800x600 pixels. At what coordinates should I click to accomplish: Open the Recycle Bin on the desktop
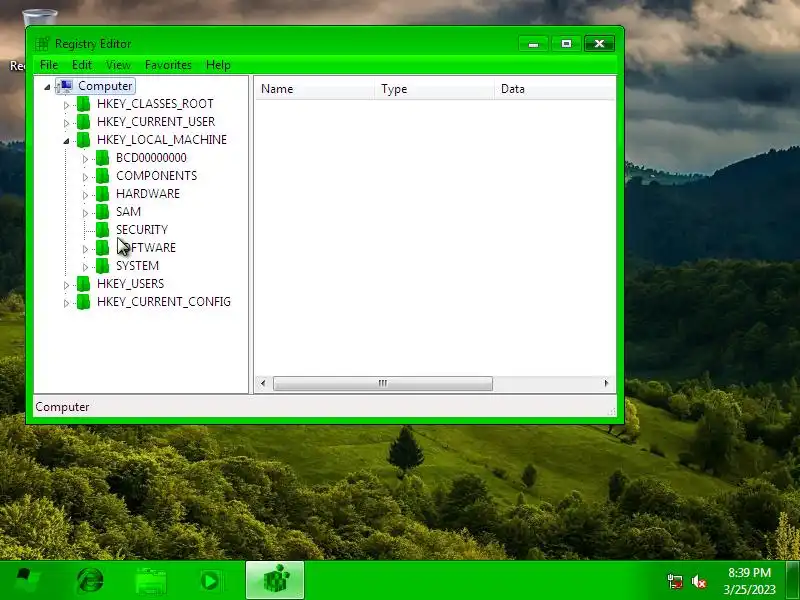pos(40,17)
